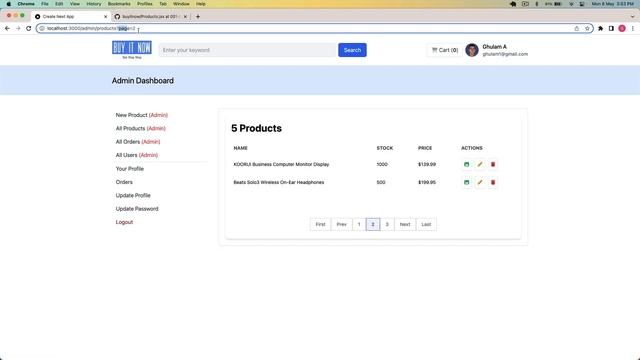Open Chrome's three-dot menu
640x360 pixels.
(633, 29)
